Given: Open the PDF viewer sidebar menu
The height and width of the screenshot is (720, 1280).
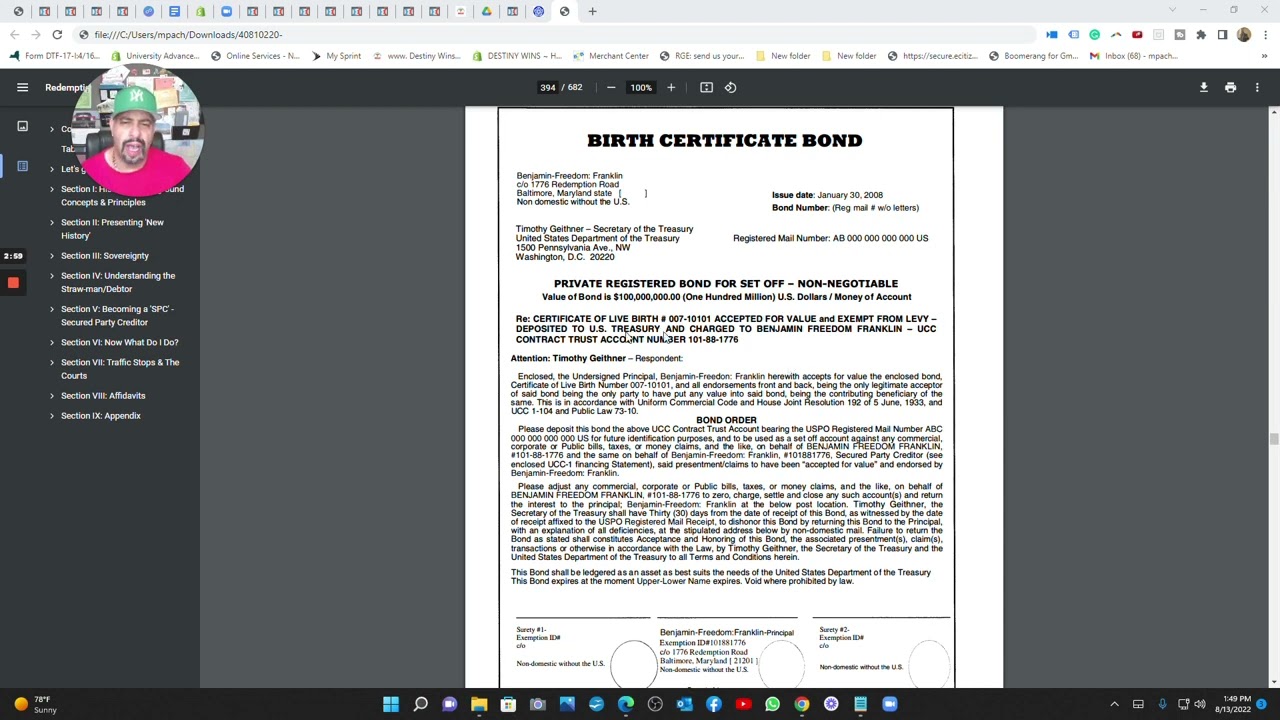Looking at the screenshot, I should [22, 87].
